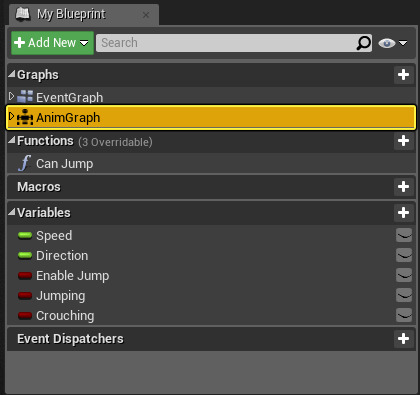Click the 3 Overridable functions label
The width and height of the screenshot is (420, 395).
(115, 142)
